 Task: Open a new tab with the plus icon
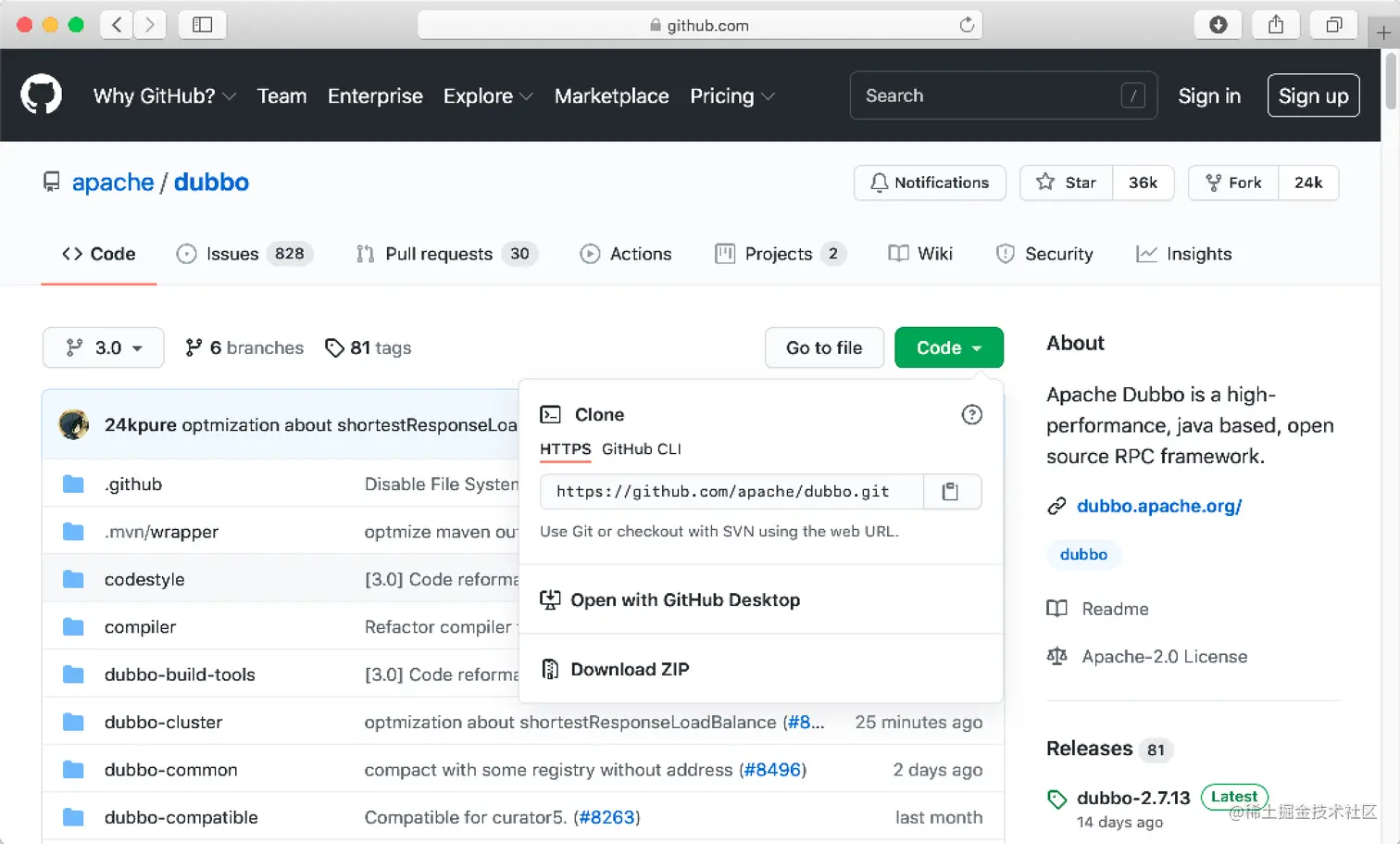pyautogui.click(x=1383, y=32)
